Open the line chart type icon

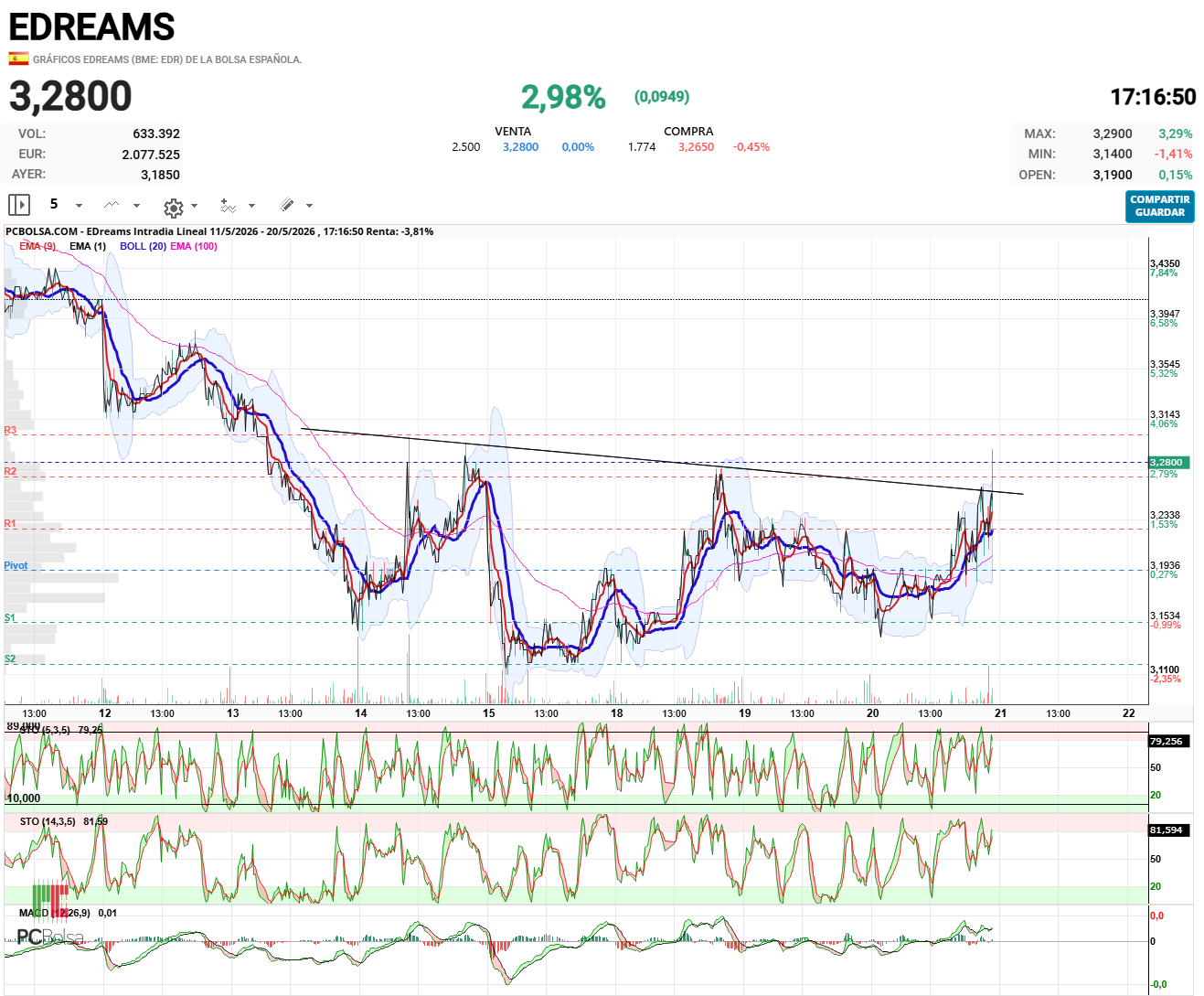(x=112, y=205)
